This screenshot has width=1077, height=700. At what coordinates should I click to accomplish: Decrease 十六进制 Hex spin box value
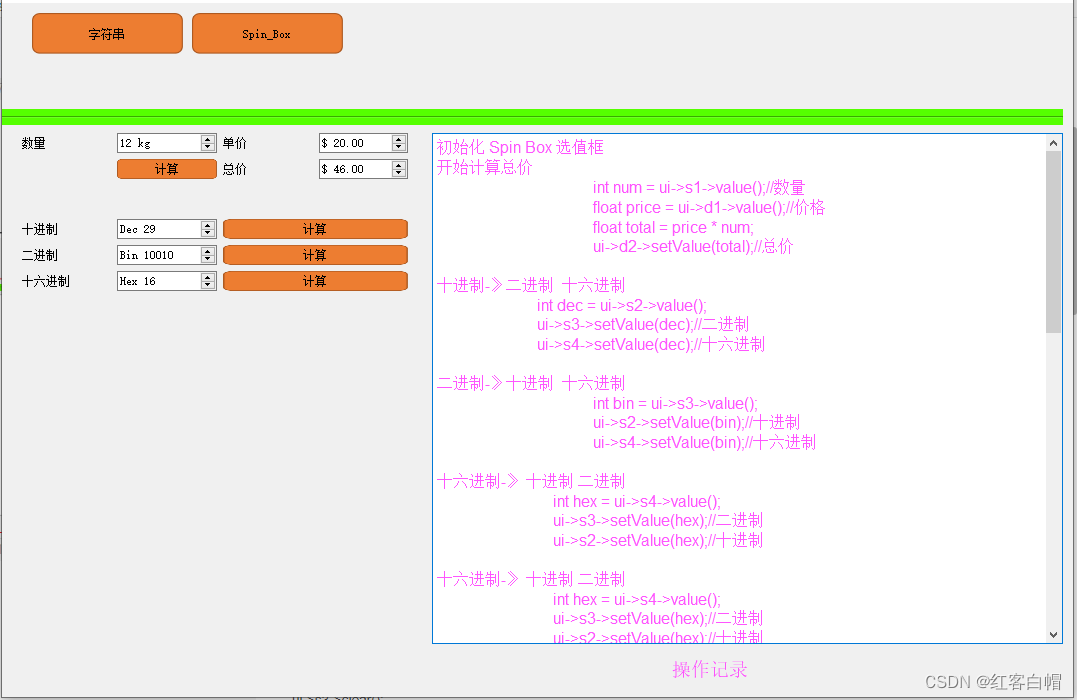point(208,285)
